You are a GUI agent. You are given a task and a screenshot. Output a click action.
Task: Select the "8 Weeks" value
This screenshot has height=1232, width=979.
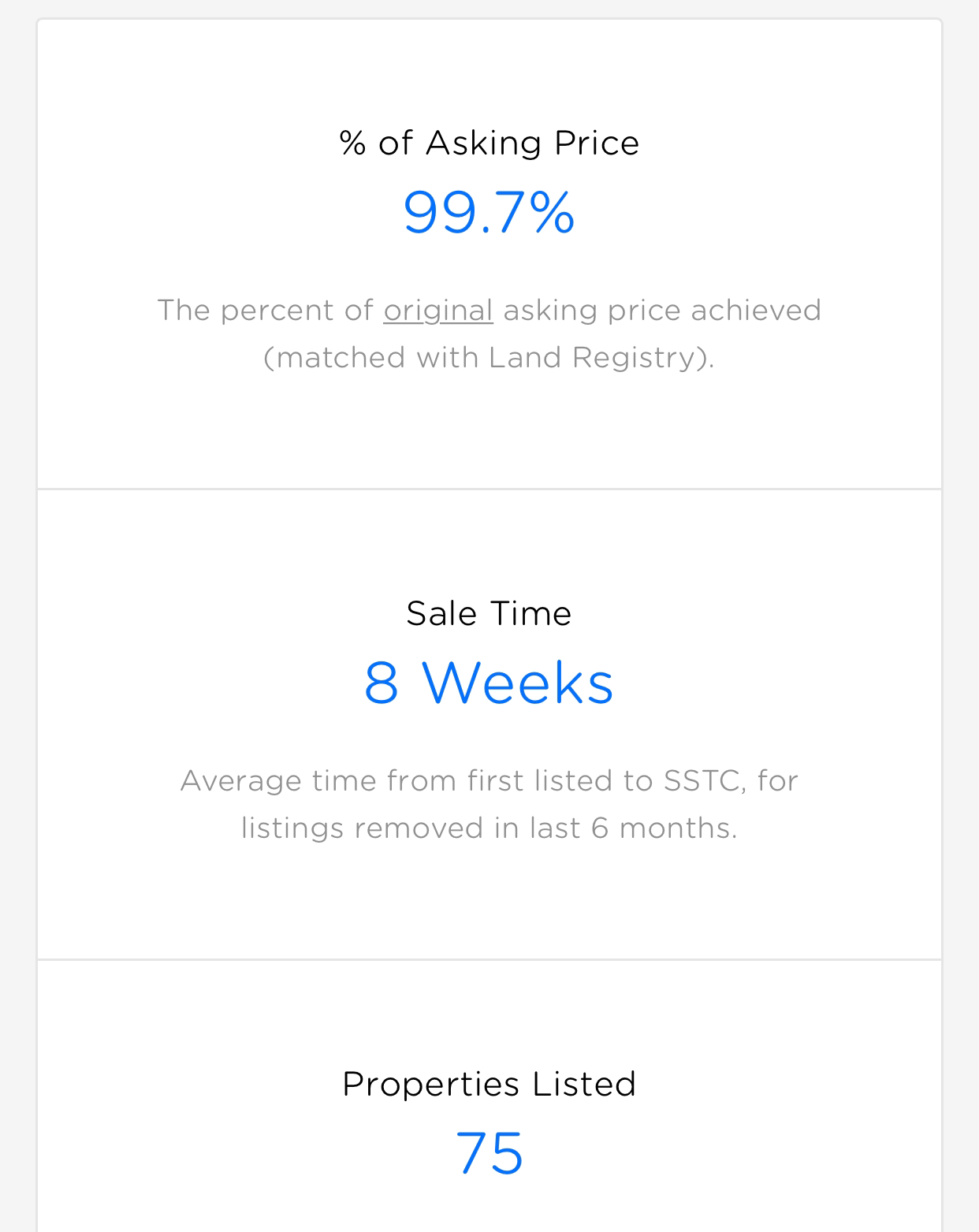click(489, 683)
